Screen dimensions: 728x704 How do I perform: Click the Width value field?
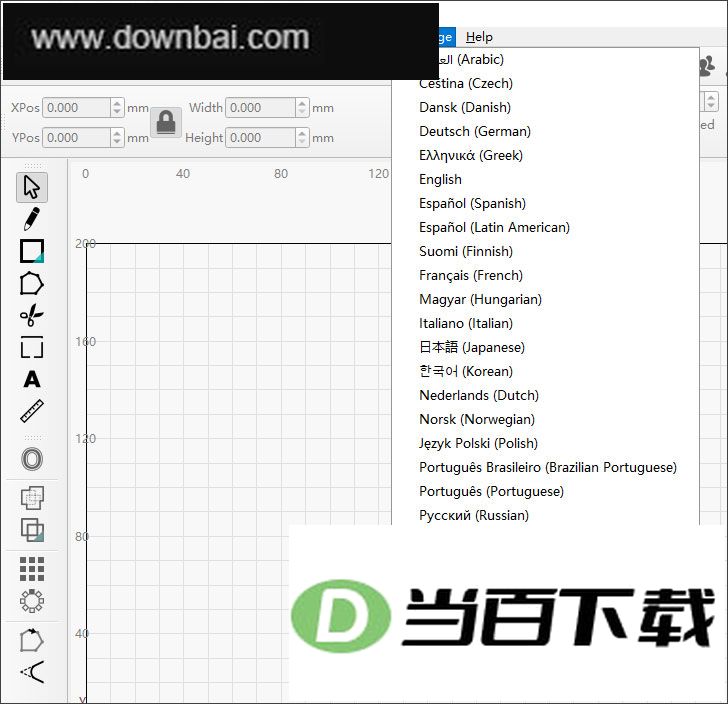point(260,108)
